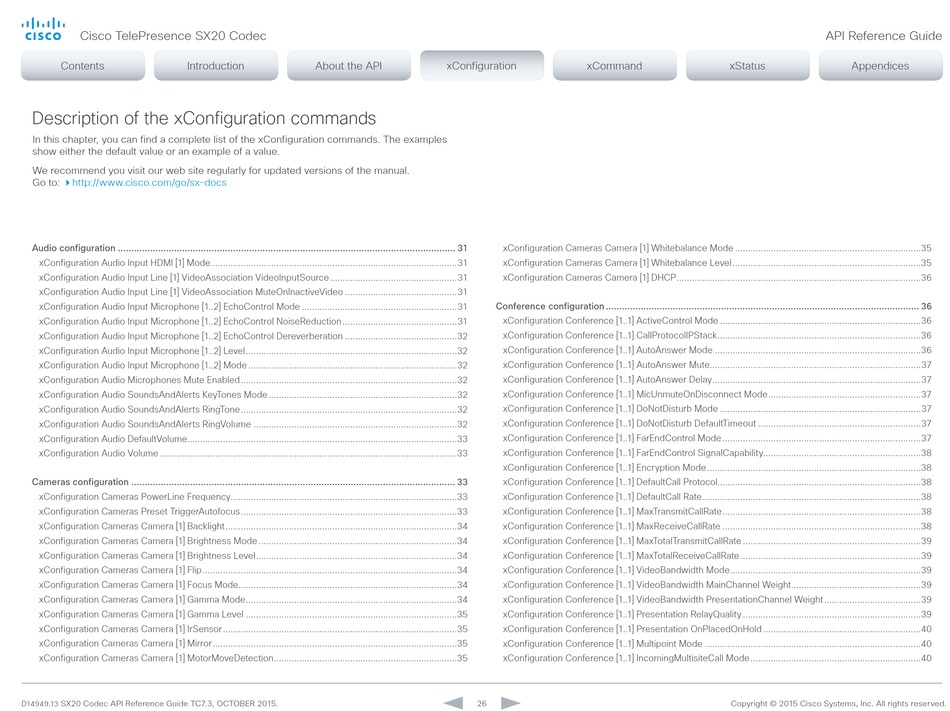The width and height of the screenshot is (950, 711).
Task: Switch to the xStatus tab
Action: click(x=748, y=65)
